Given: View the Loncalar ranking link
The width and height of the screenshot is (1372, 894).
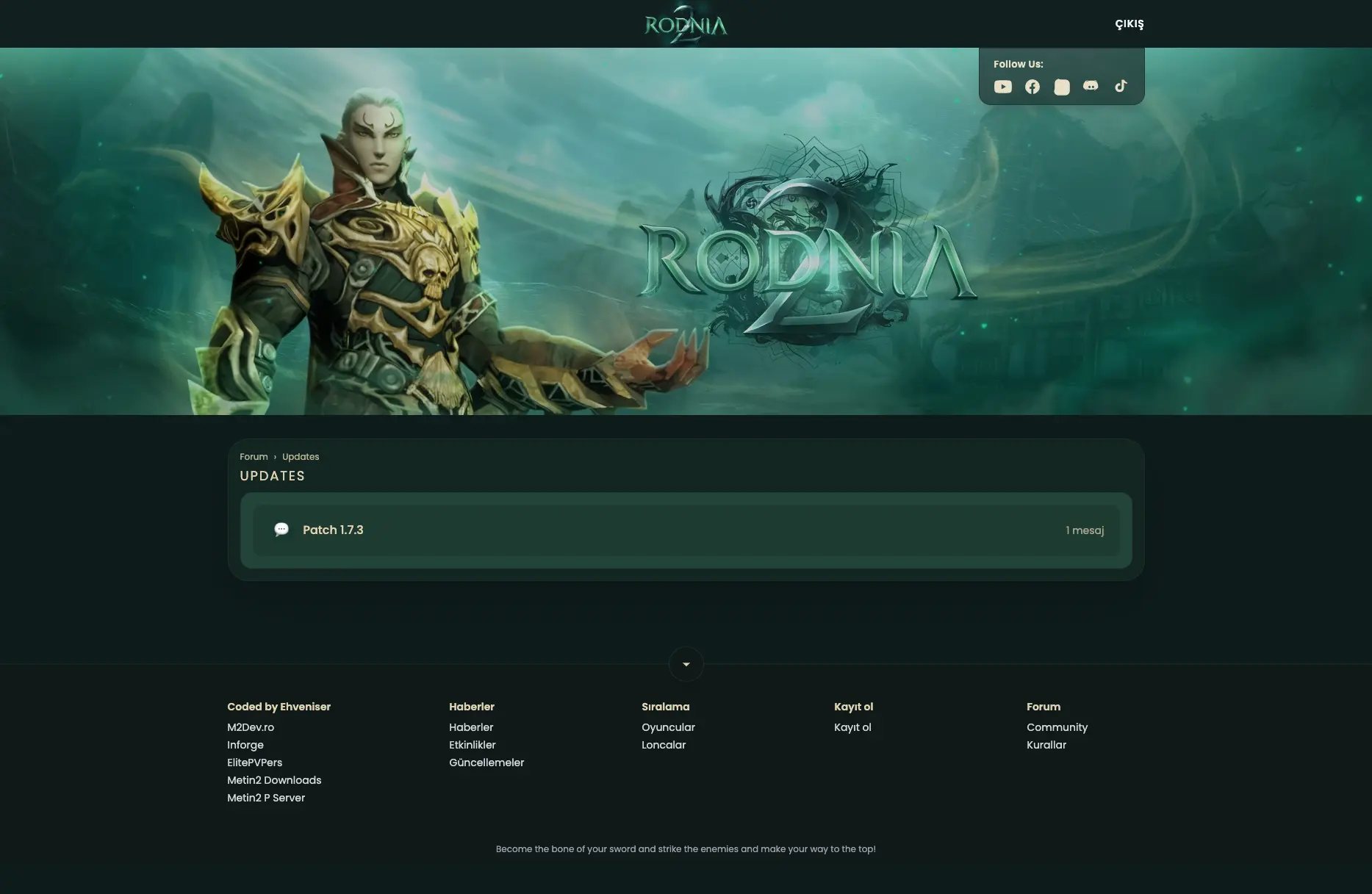Looking at the screenshot, I should 664,745.
